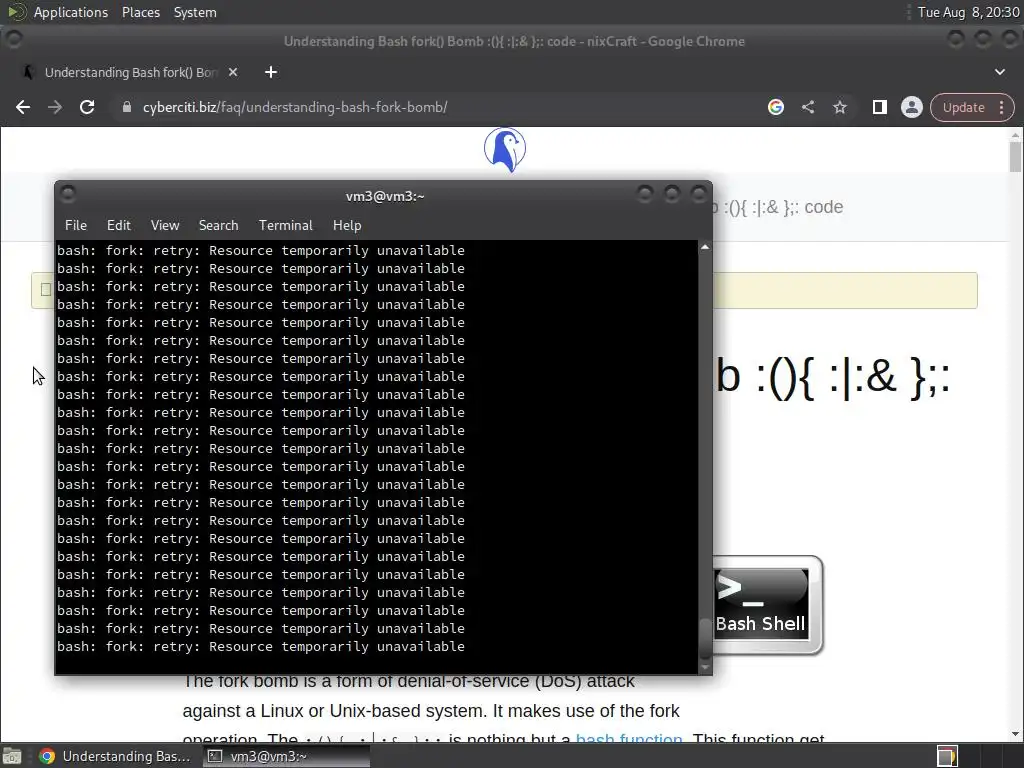The image size is (1024, 768).
Task: Toggle the Chrome side panel
Action: click(880, 107)
